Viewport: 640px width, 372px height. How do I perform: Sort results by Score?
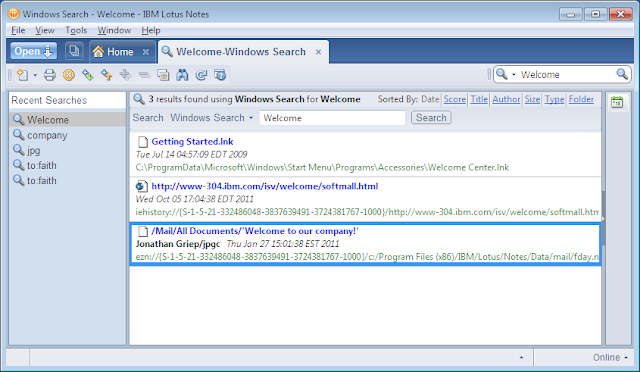click(455, 99)
